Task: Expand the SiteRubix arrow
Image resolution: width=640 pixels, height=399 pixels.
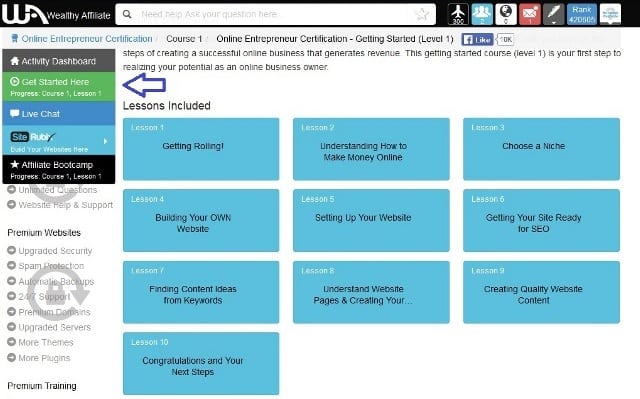Action: coord(106,141)
